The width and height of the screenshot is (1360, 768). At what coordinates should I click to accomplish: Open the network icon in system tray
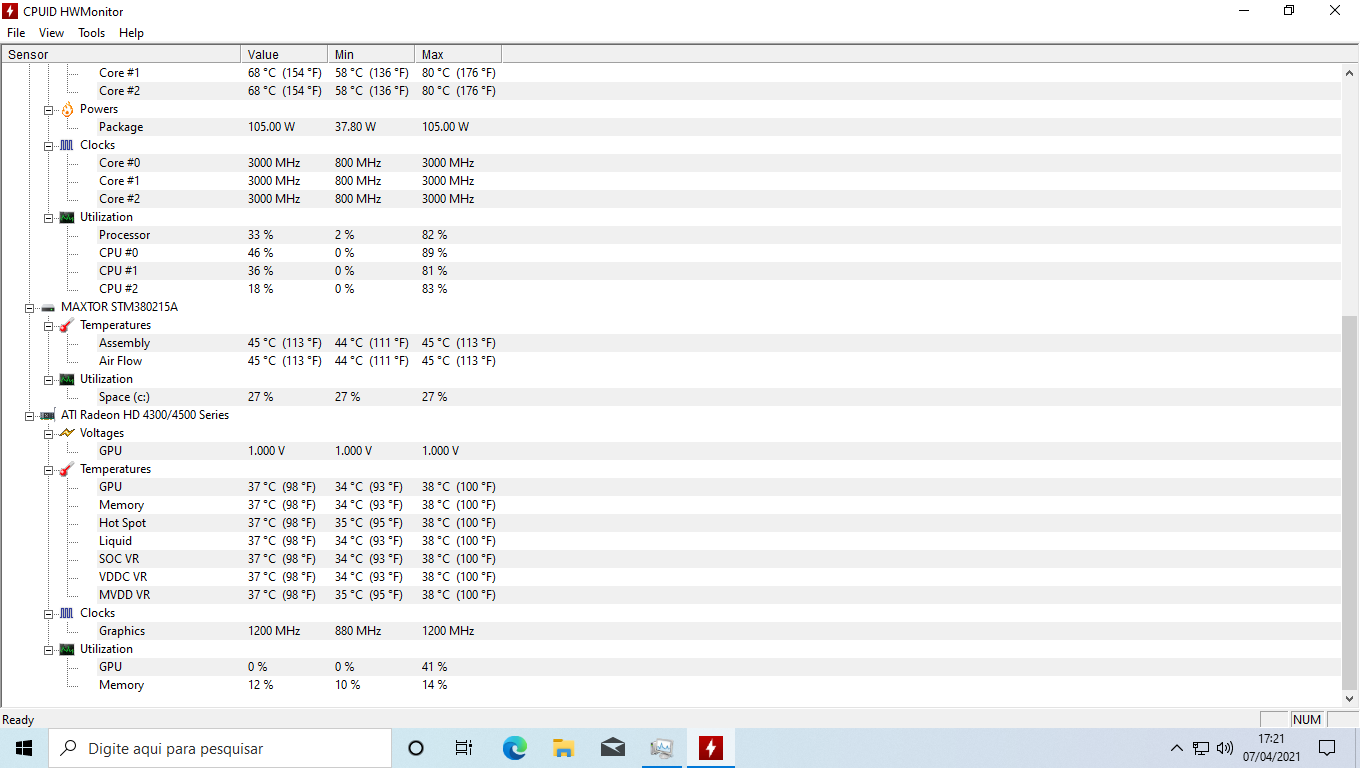tap(1201, 748)
